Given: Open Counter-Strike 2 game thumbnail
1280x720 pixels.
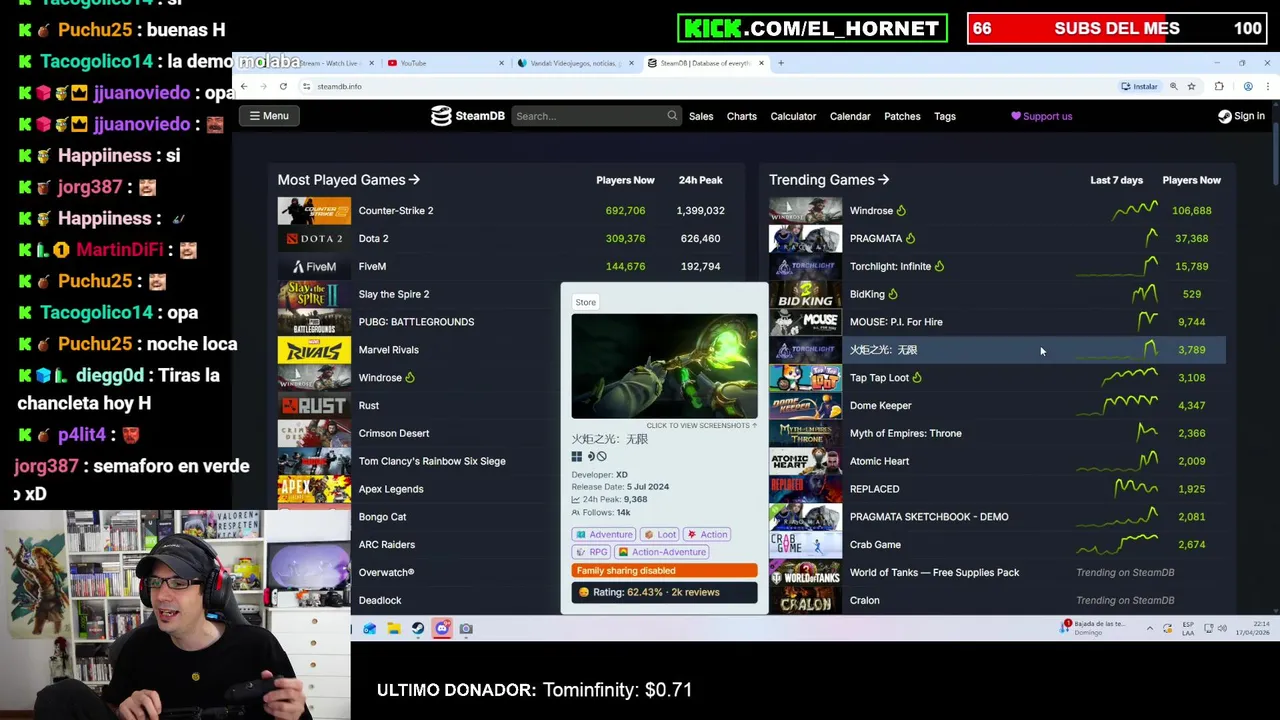Looking at the screenshot, I should point(314,211).
